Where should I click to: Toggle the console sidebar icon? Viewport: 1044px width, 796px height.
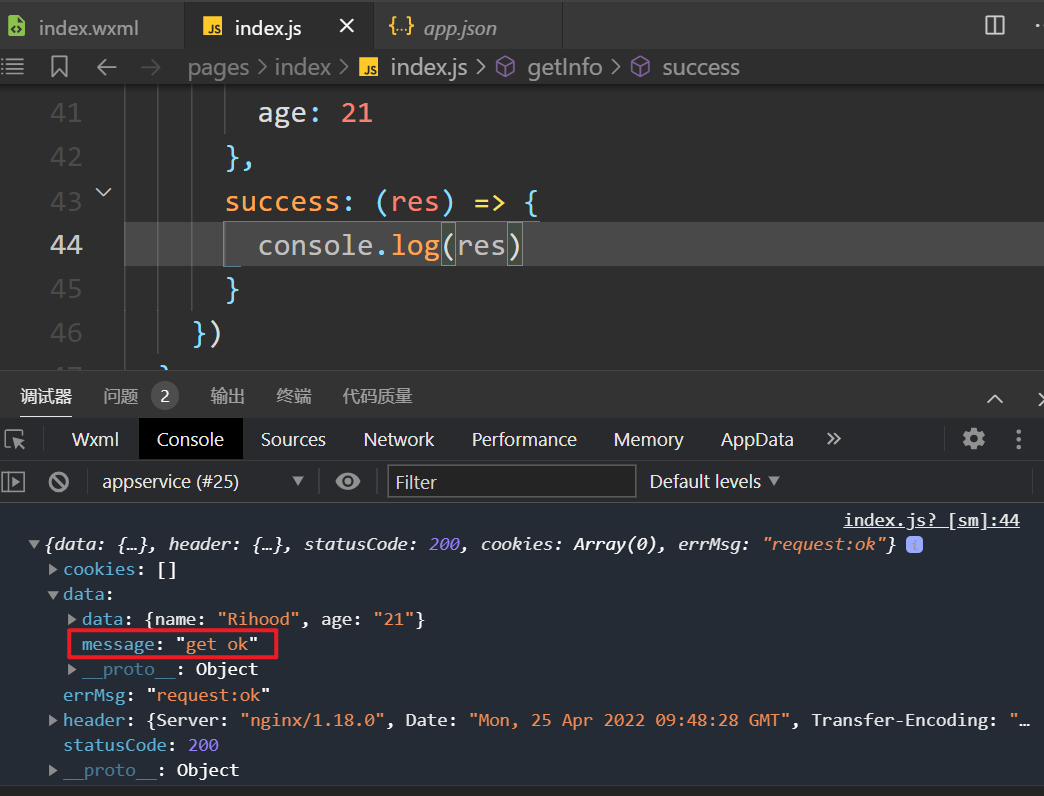tap(13, 481)
